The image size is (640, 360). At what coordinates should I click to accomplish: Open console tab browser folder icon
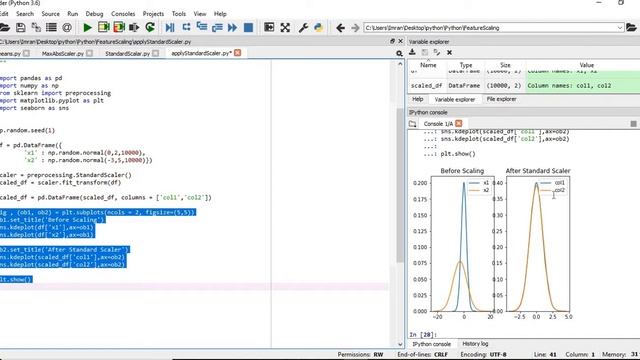point(413,124)
